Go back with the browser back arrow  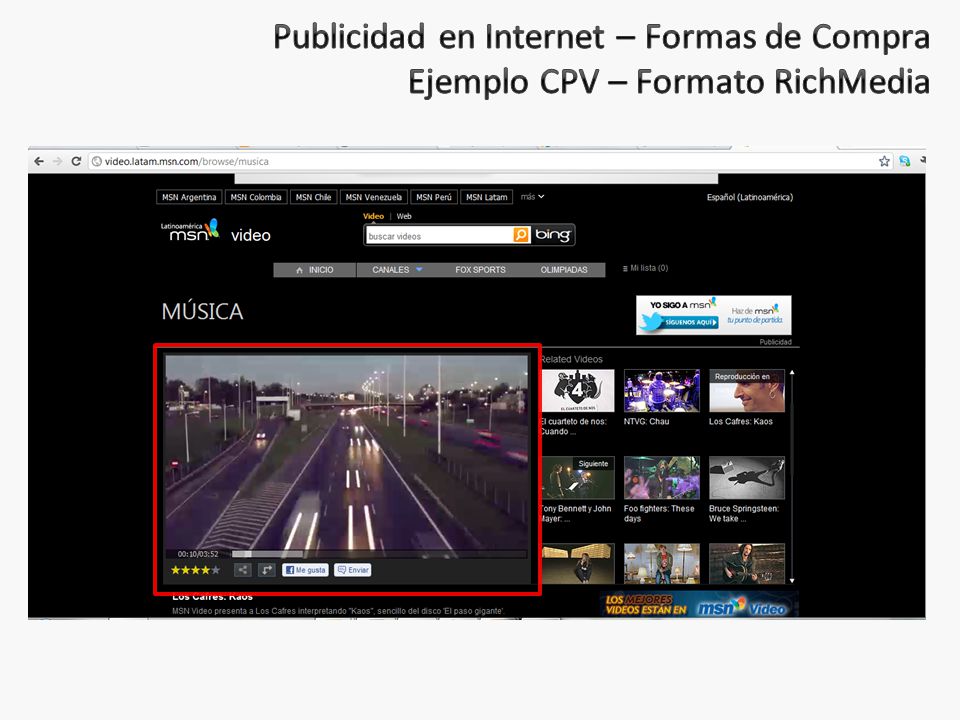click(39, 161)
